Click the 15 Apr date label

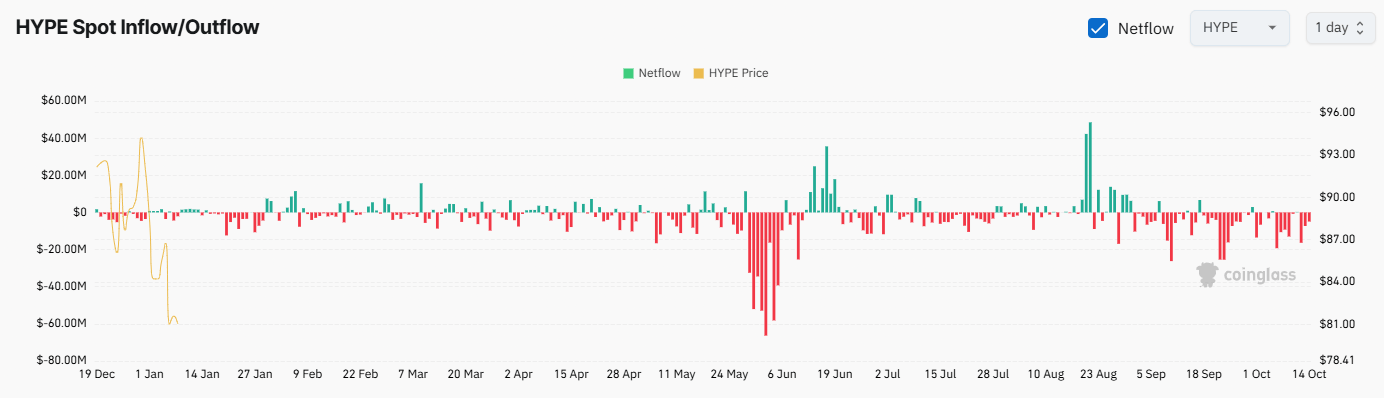(571, 374)
